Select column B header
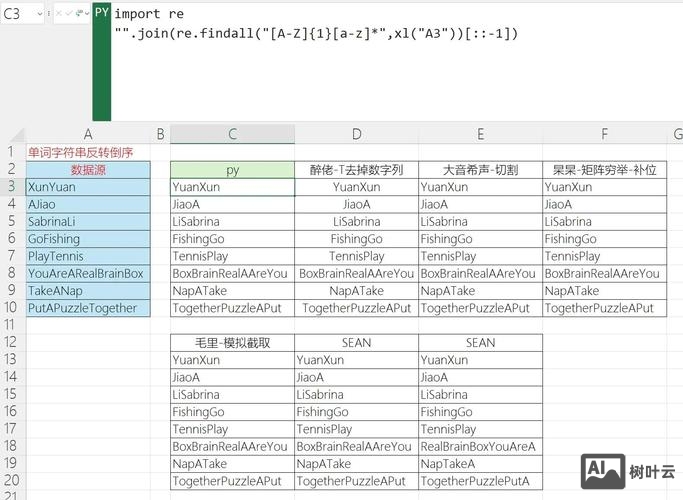Image resolution: width=683 pixels, height=500 pixels. [x=160, y=134]
